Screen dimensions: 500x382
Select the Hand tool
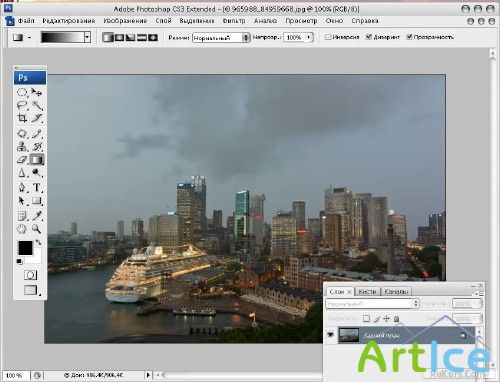pyautogui.click(x=22, y=229)
